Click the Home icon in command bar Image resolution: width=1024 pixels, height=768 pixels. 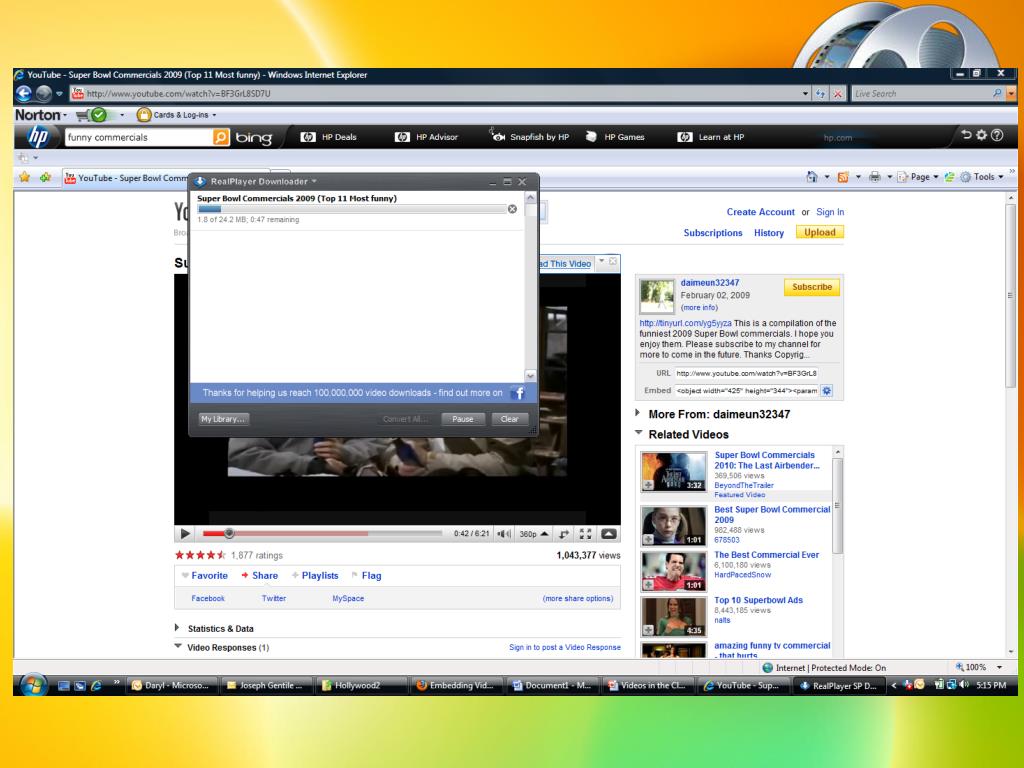812,176
